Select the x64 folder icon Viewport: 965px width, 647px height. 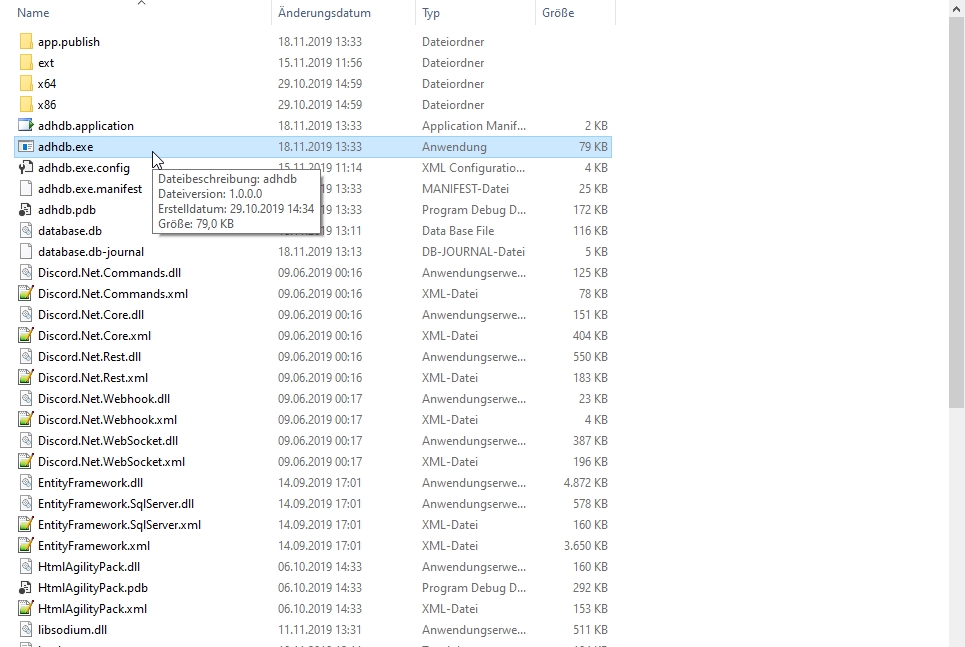tap(26, 84)
